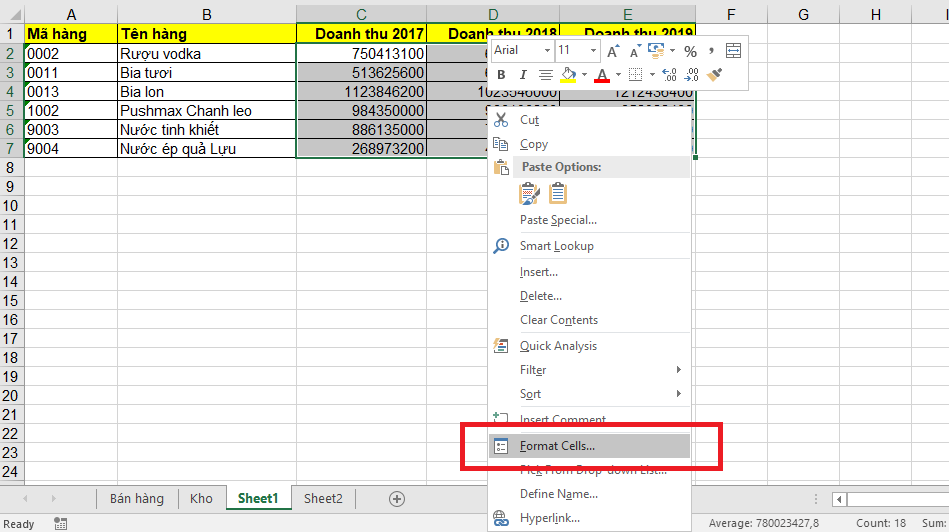
Task: Switch to the Bán hàng sheet tab
Action: (136, 498)
